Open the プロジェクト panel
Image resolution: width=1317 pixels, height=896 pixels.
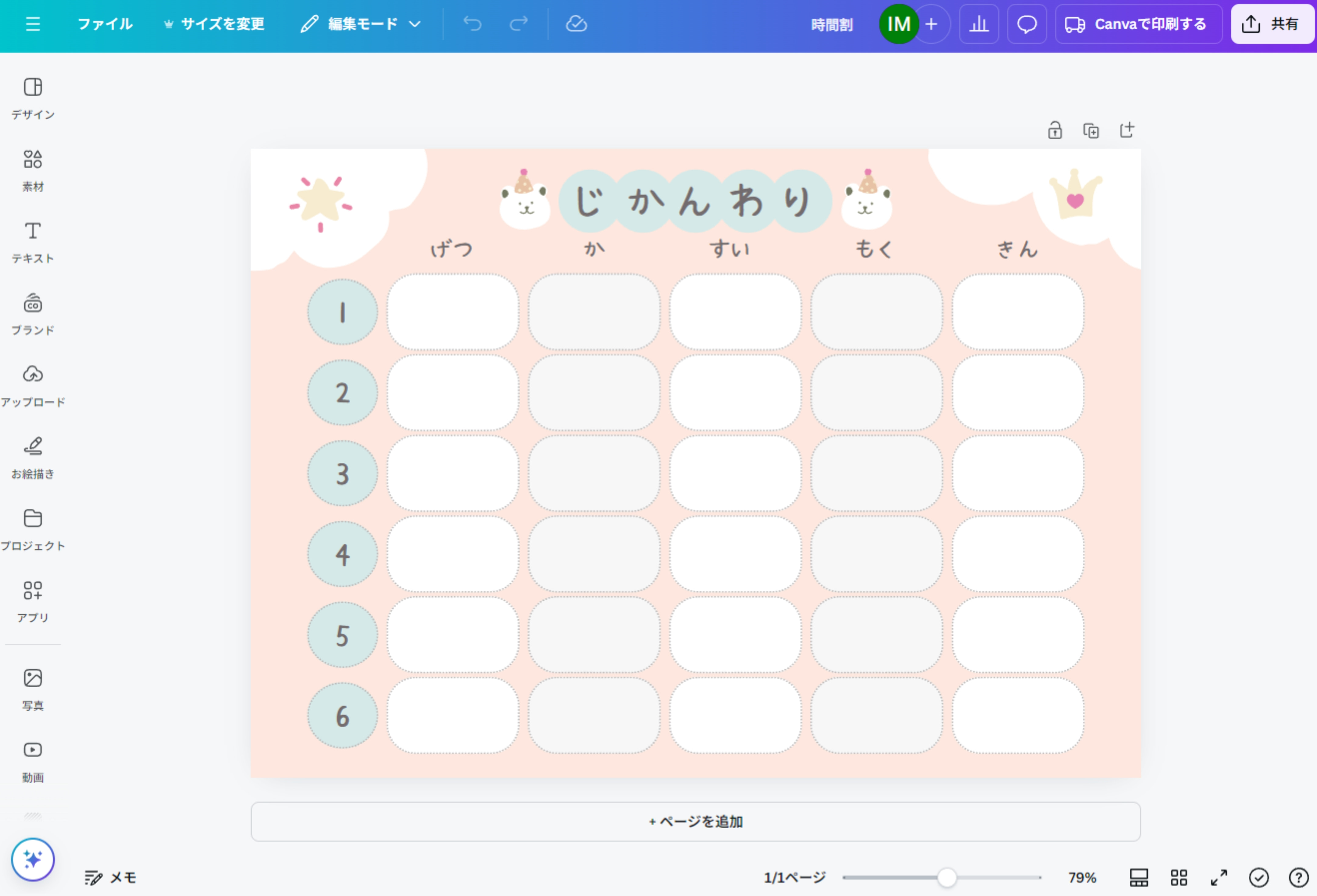point(33,530)
